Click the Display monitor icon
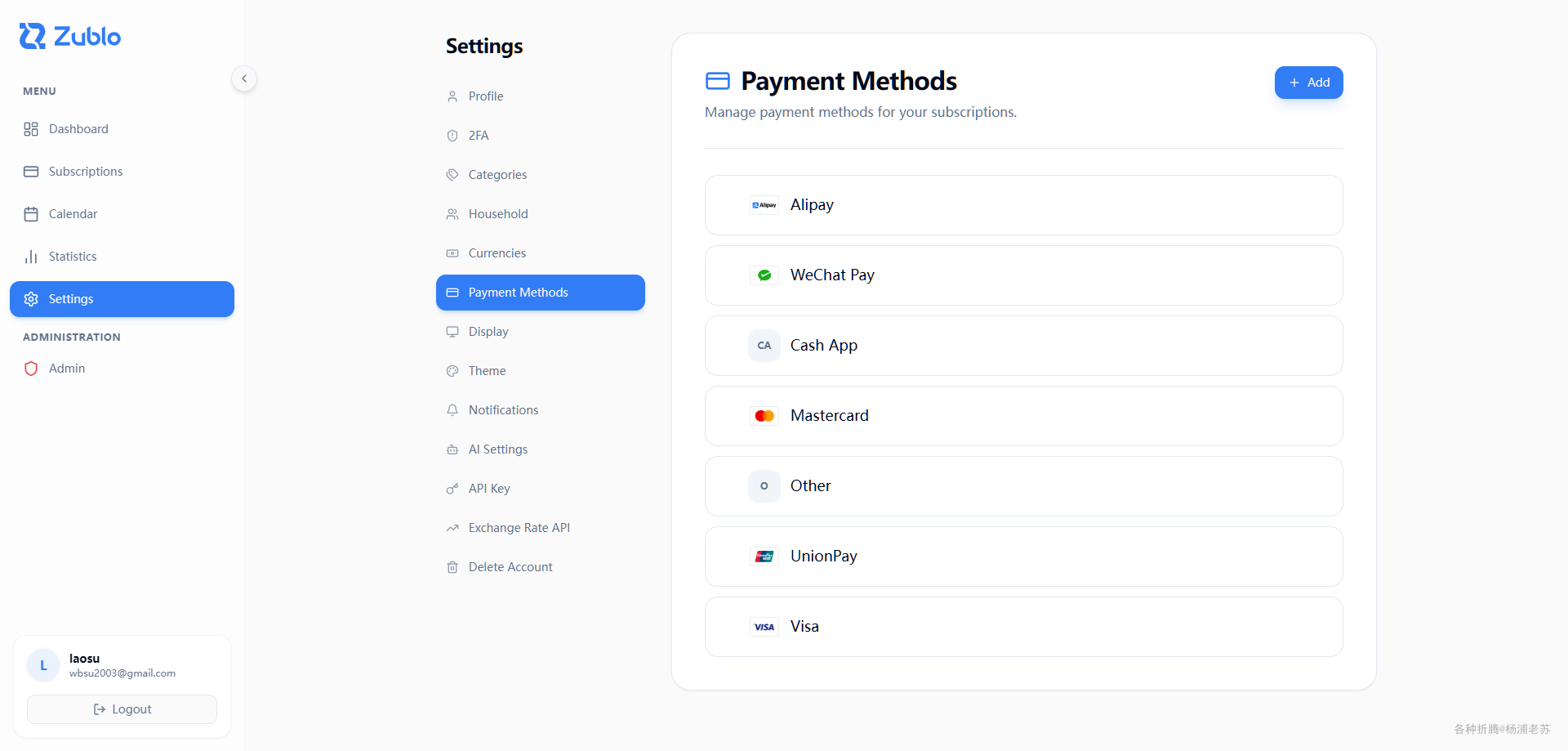Image resolution: width=1568 pixels, height=751 pixels. [452, 332]
